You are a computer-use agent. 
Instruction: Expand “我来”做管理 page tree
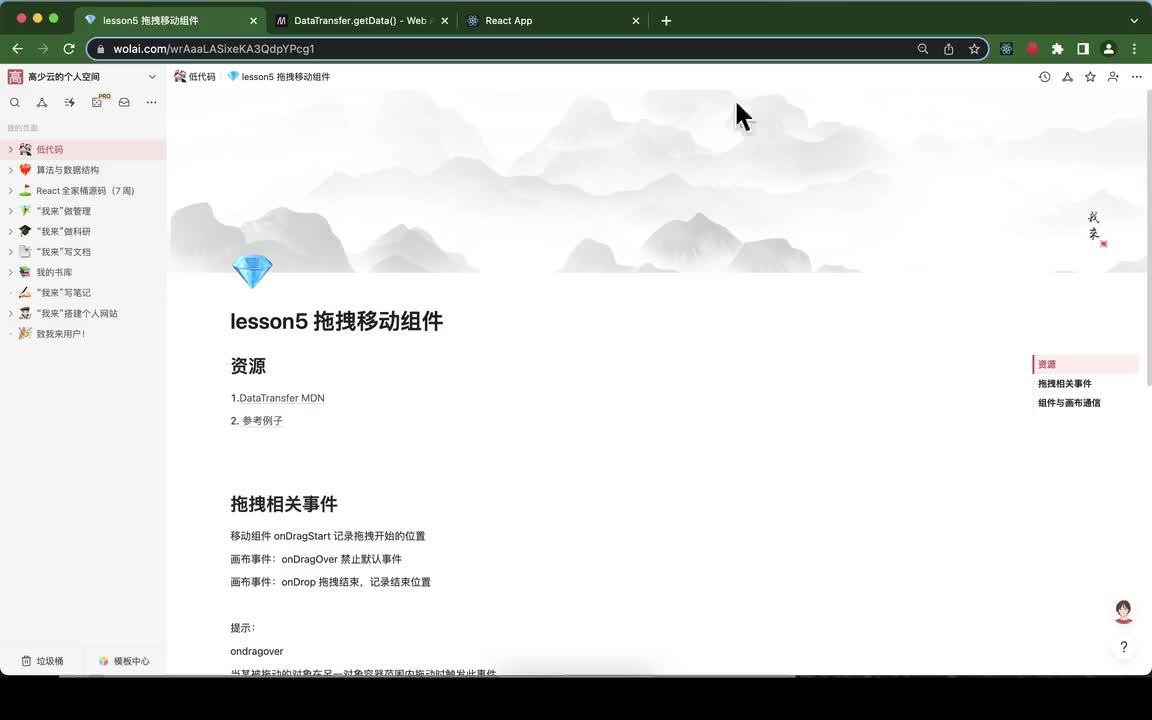pyautogui.click(x=10, y=211)
